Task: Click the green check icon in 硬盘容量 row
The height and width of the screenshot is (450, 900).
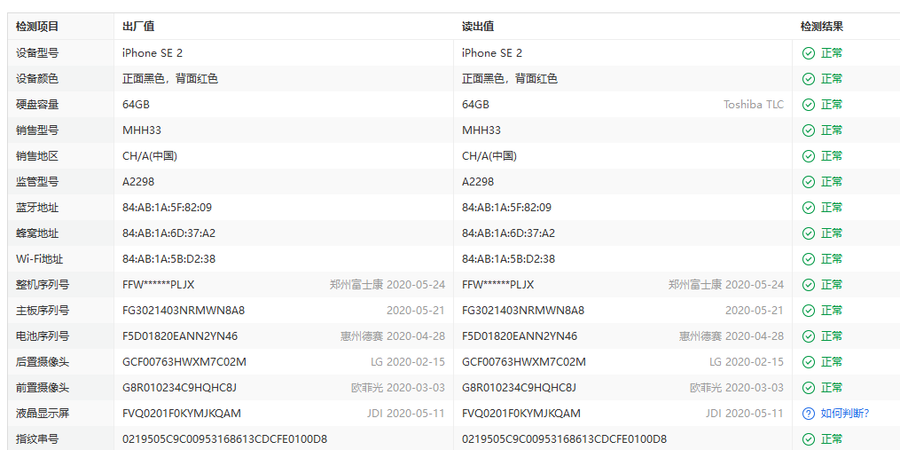Action: (808, 105)
